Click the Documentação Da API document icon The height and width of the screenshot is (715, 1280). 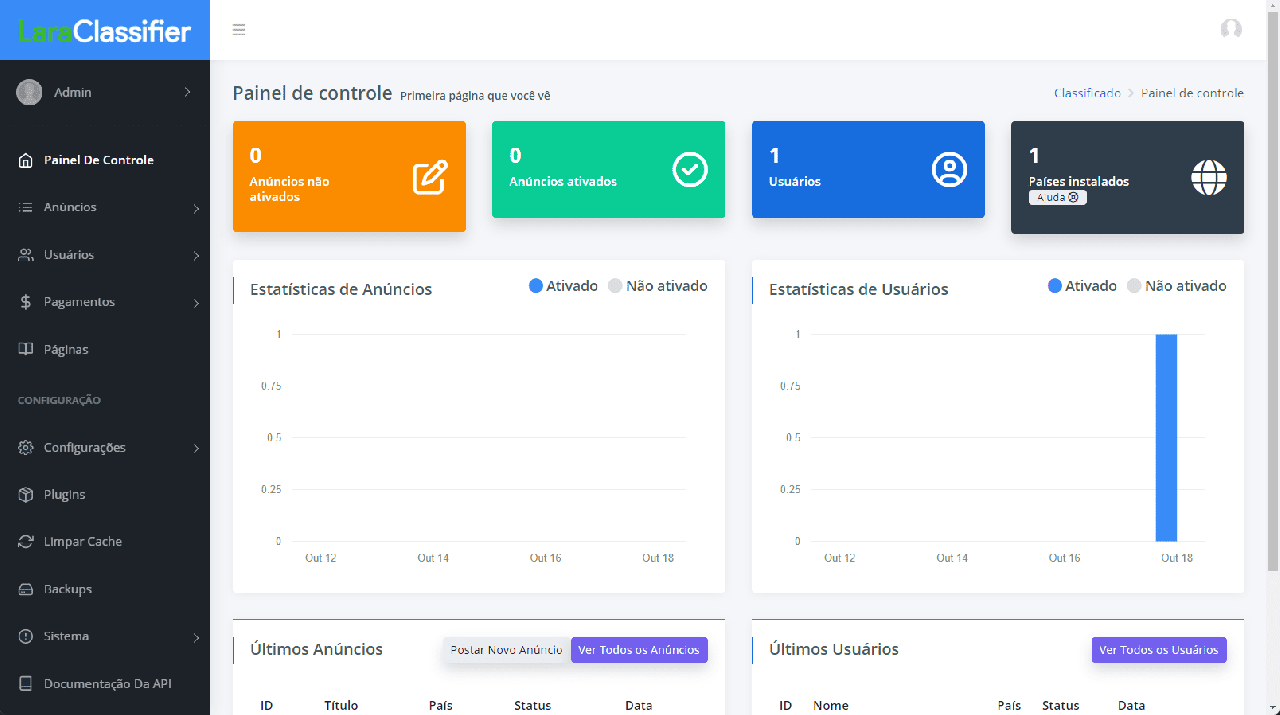pos(26,684)
